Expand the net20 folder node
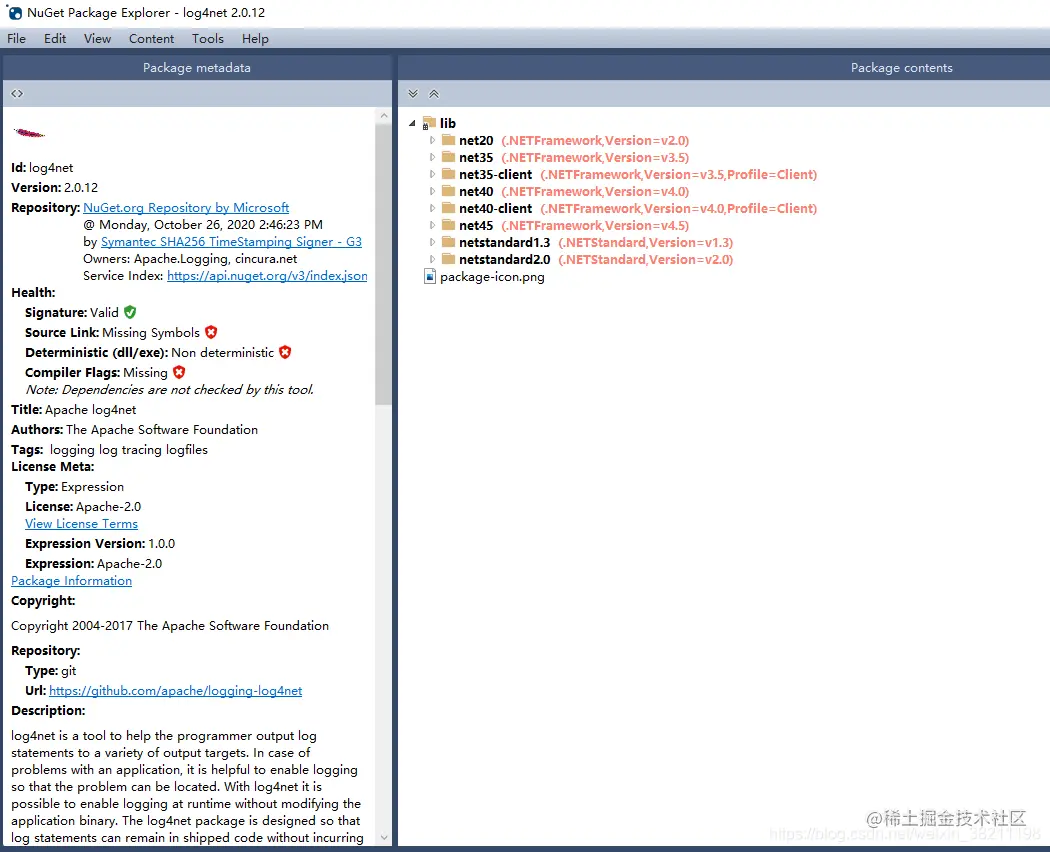1050x852 pixels. 432,140
